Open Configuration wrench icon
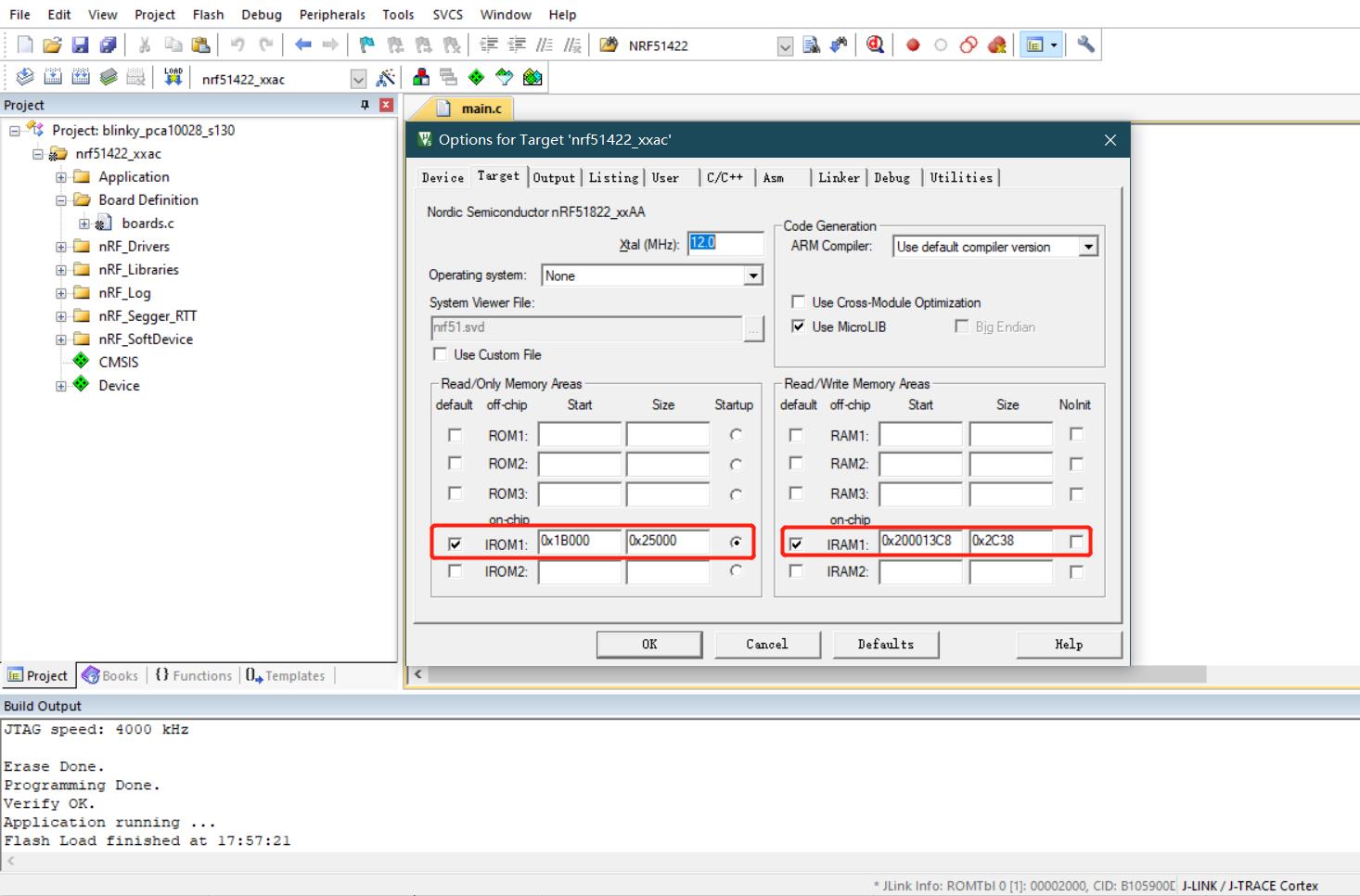Image resolution: width=1360 pixels, height=896 pixels. point(1085,45)
